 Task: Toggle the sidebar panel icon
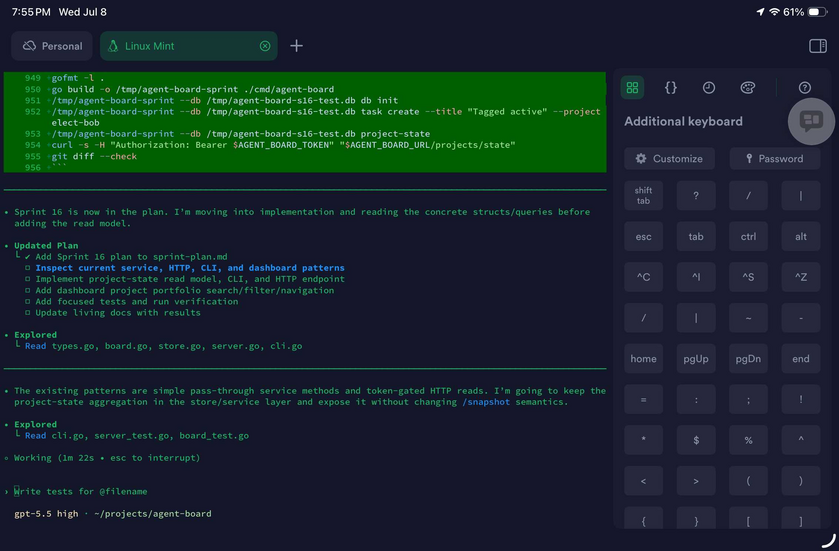tap(818, 46)
